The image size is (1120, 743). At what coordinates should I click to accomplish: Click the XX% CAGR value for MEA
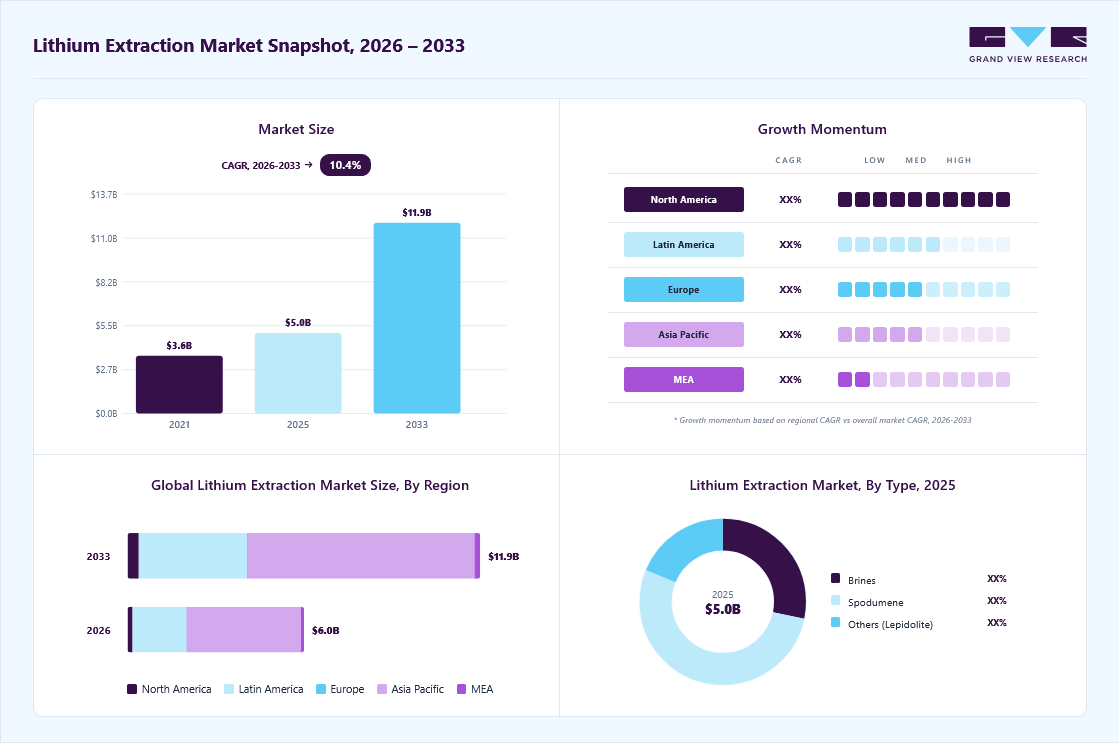[790, 380]
